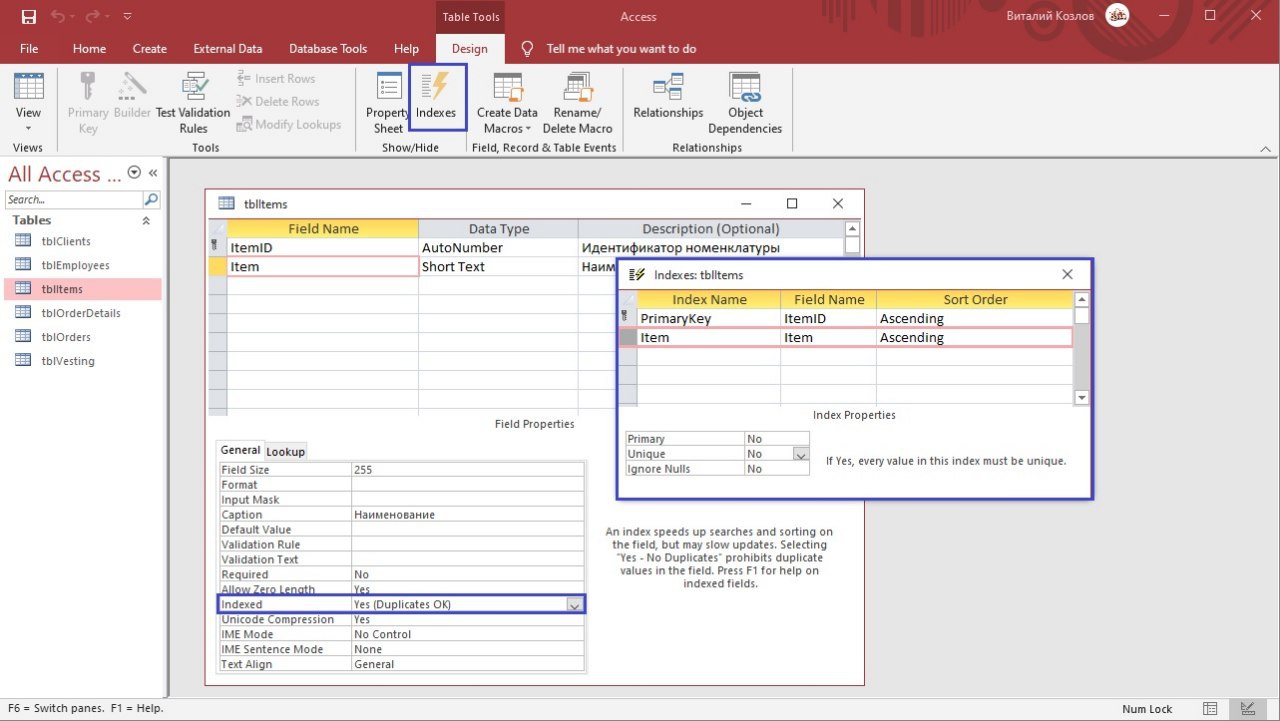Open the Unique property dropdown

point(800,454)
